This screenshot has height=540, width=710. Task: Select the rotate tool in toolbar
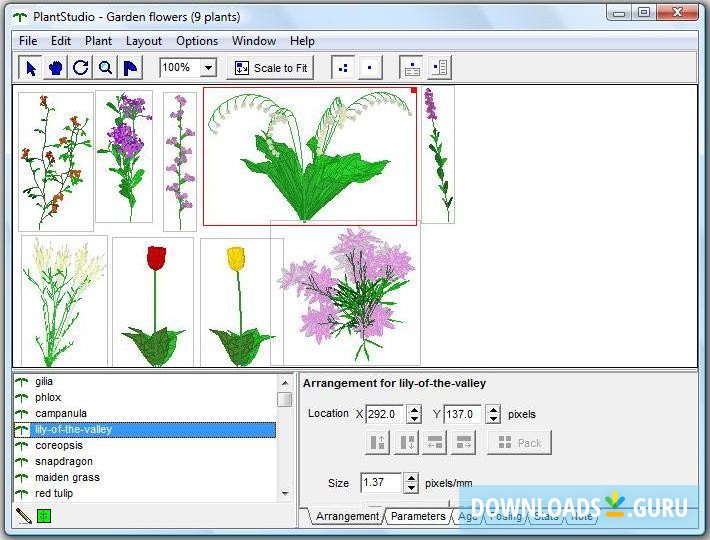click(x=80, y=68)
